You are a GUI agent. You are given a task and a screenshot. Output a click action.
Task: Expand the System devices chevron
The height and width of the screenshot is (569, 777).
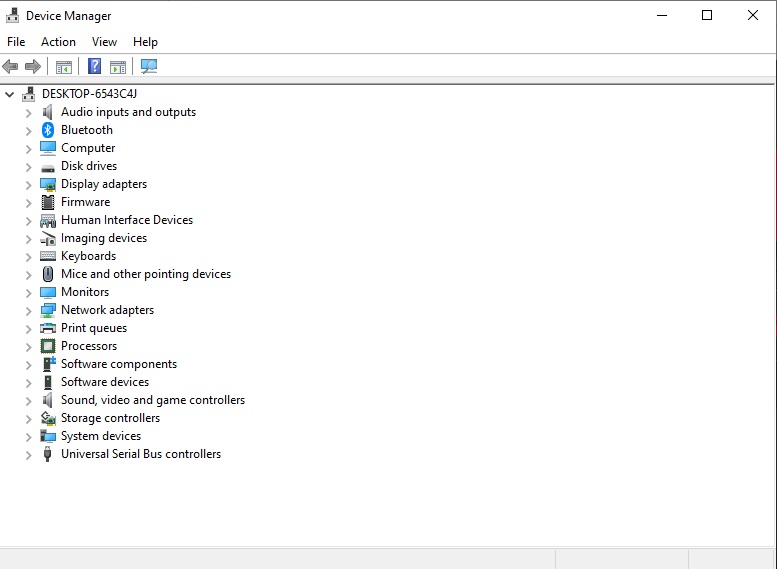coord(29,437)
